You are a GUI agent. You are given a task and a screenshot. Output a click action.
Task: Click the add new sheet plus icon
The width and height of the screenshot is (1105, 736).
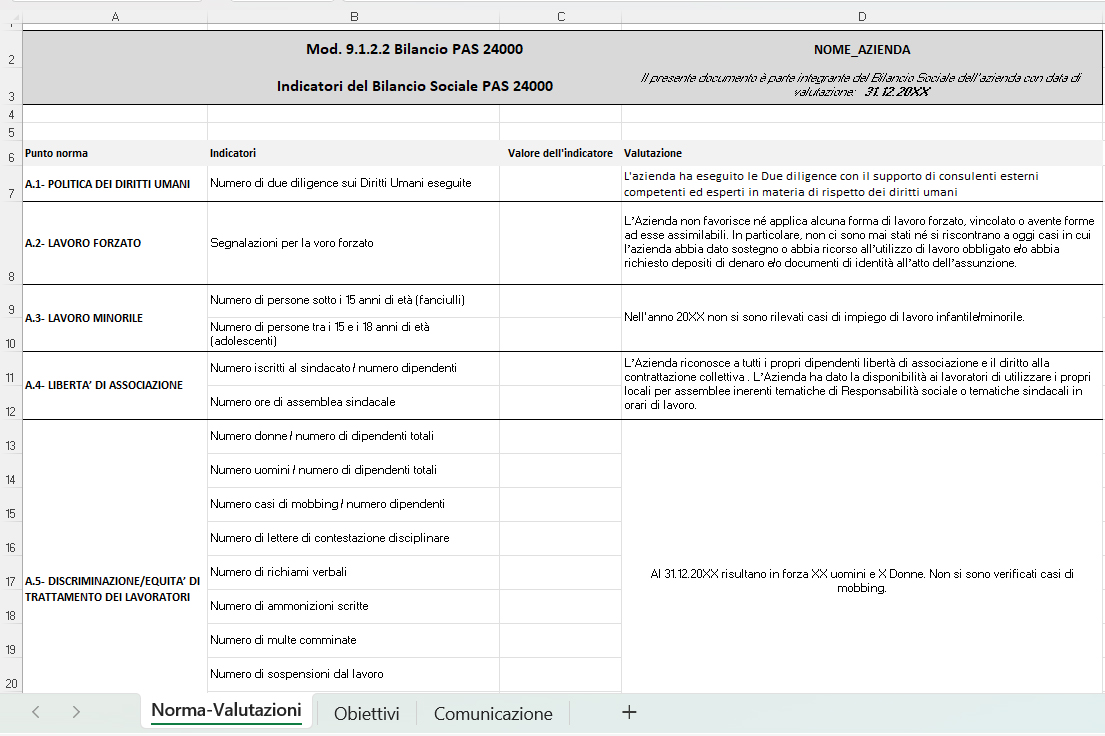coord(629,712)
